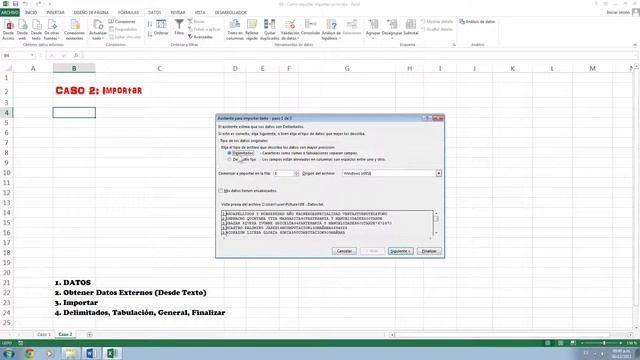Image resolution: width=640 pixels, height=360 pixels.
Task: Select the De ancho fijo radio button
Action: tap(229, 160)
